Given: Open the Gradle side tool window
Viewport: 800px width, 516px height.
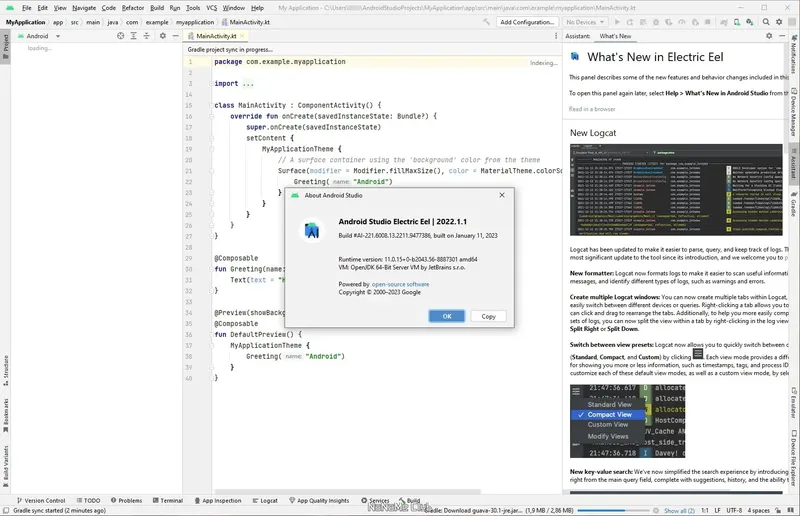Looking at the screenshot, I should point(794,204).
